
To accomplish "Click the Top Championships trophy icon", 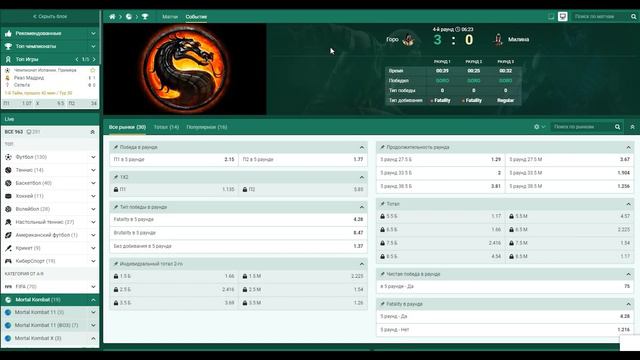I will tap(8, 47).
